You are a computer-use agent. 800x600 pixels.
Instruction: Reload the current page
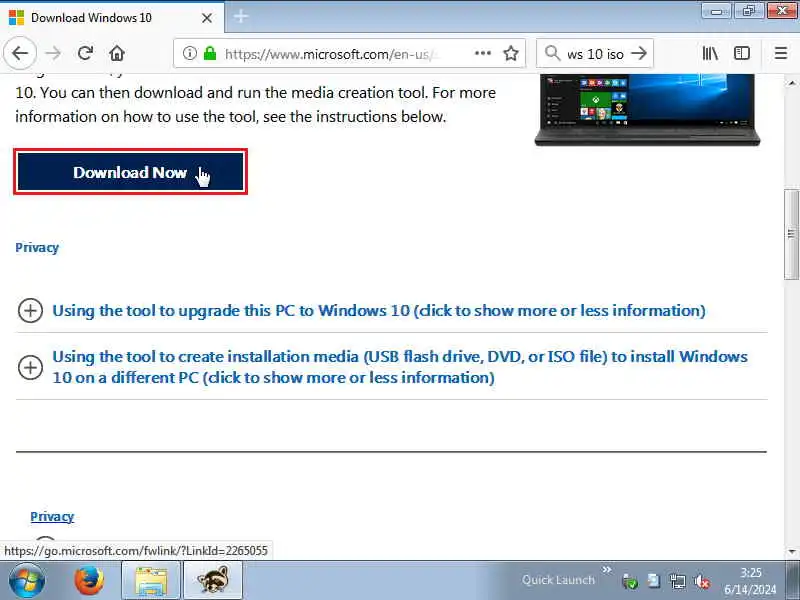(85, 53)
